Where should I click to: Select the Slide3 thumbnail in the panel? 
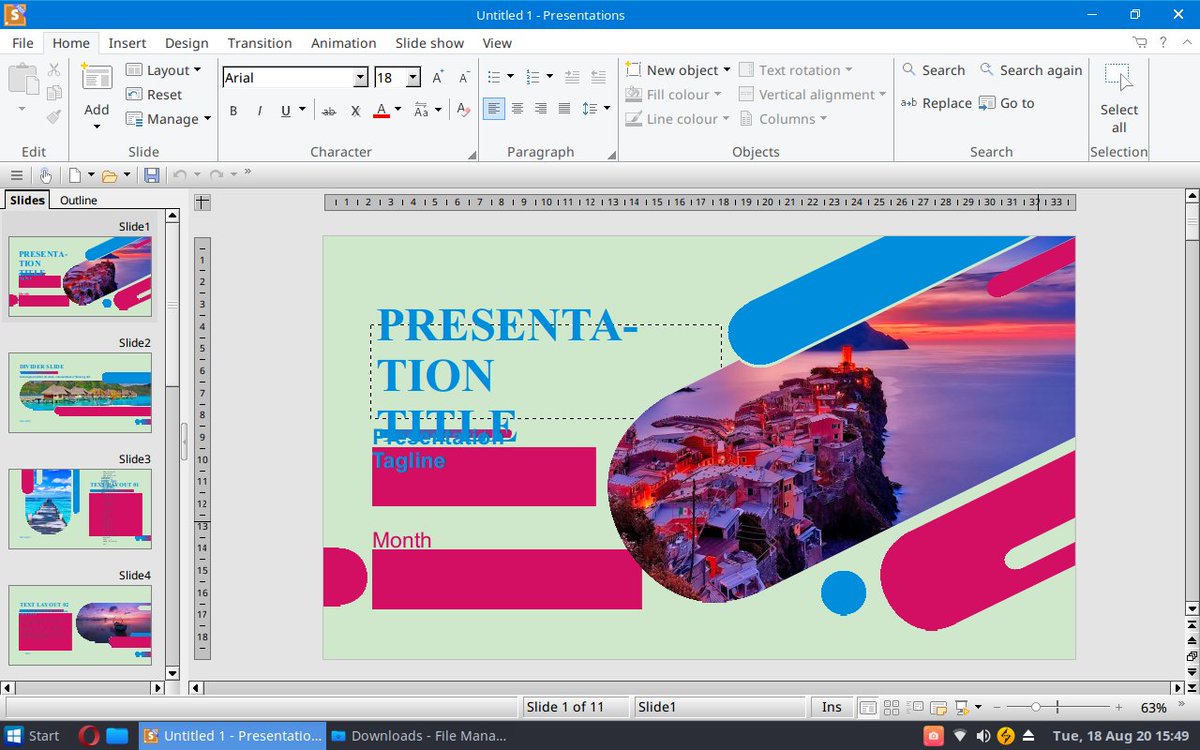point(80,508)
